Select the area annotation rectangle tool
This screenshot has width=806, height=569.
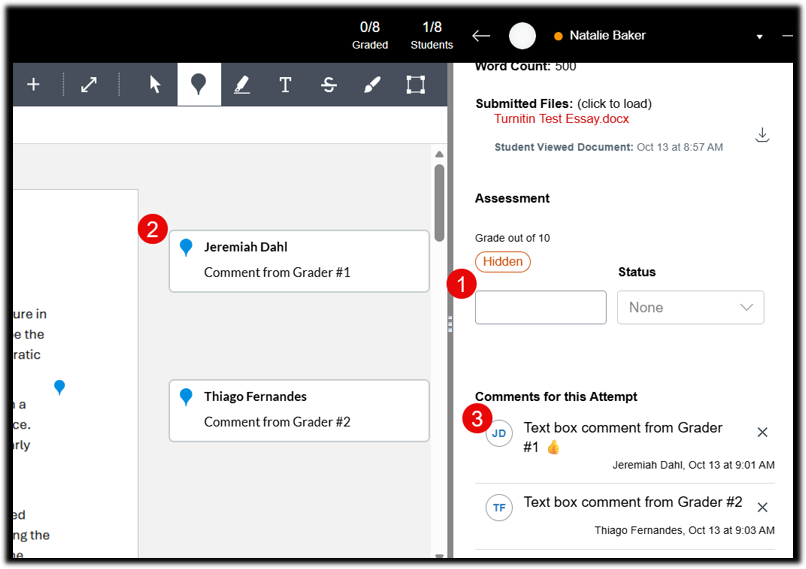tap(415, 84)
